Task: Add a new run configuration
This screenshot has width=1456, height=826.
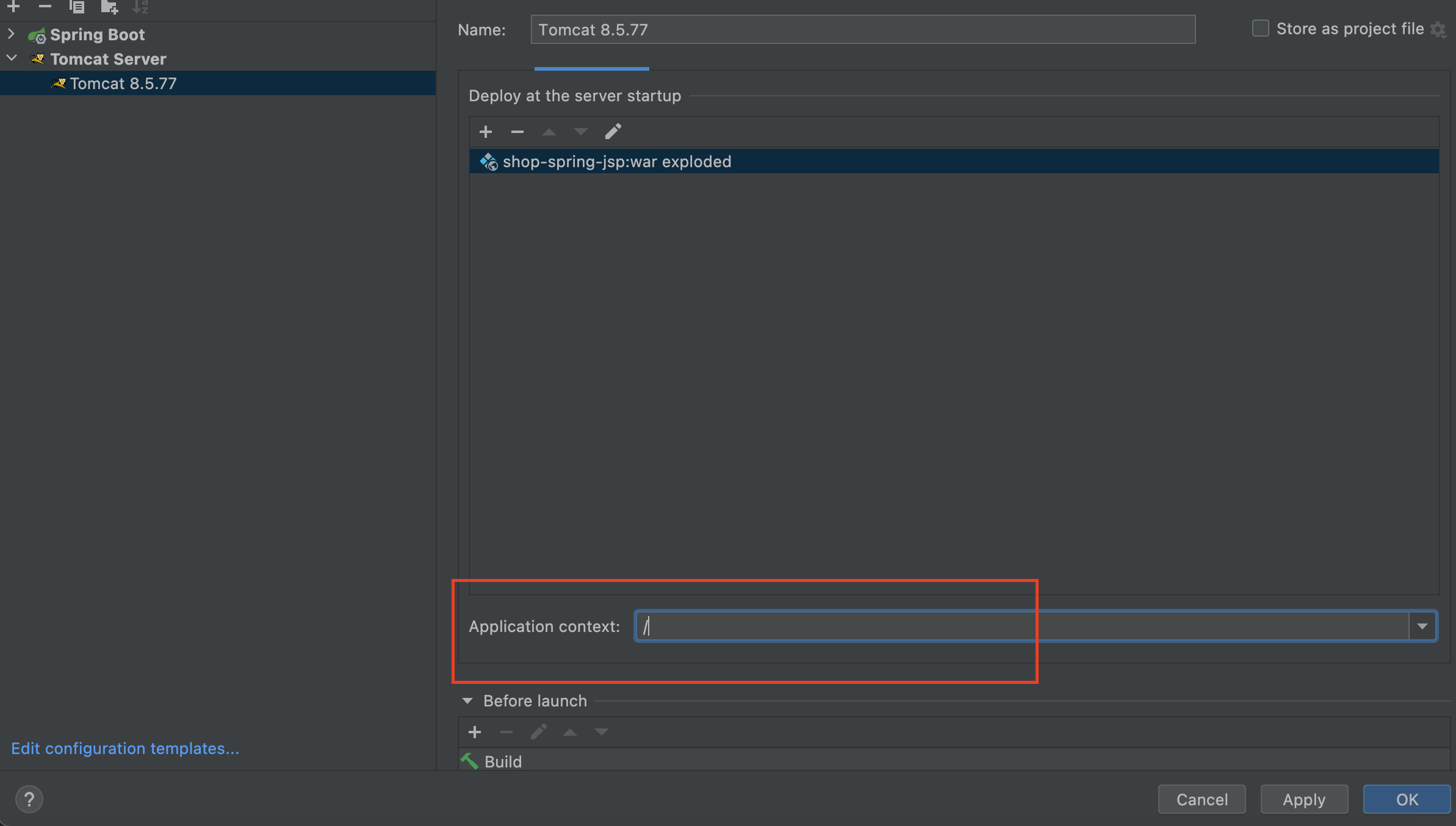Action: (13, 6)
